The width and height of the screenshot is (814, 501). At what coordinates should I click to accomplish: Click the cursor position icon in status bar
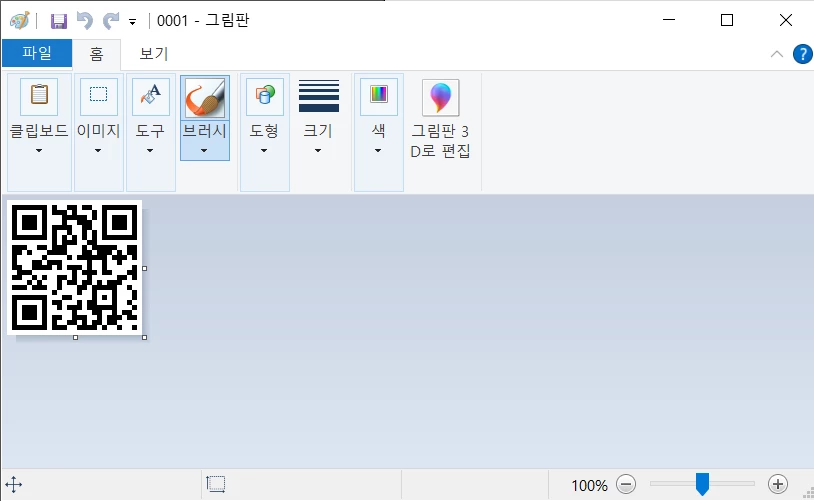click(x=13, y=485)
